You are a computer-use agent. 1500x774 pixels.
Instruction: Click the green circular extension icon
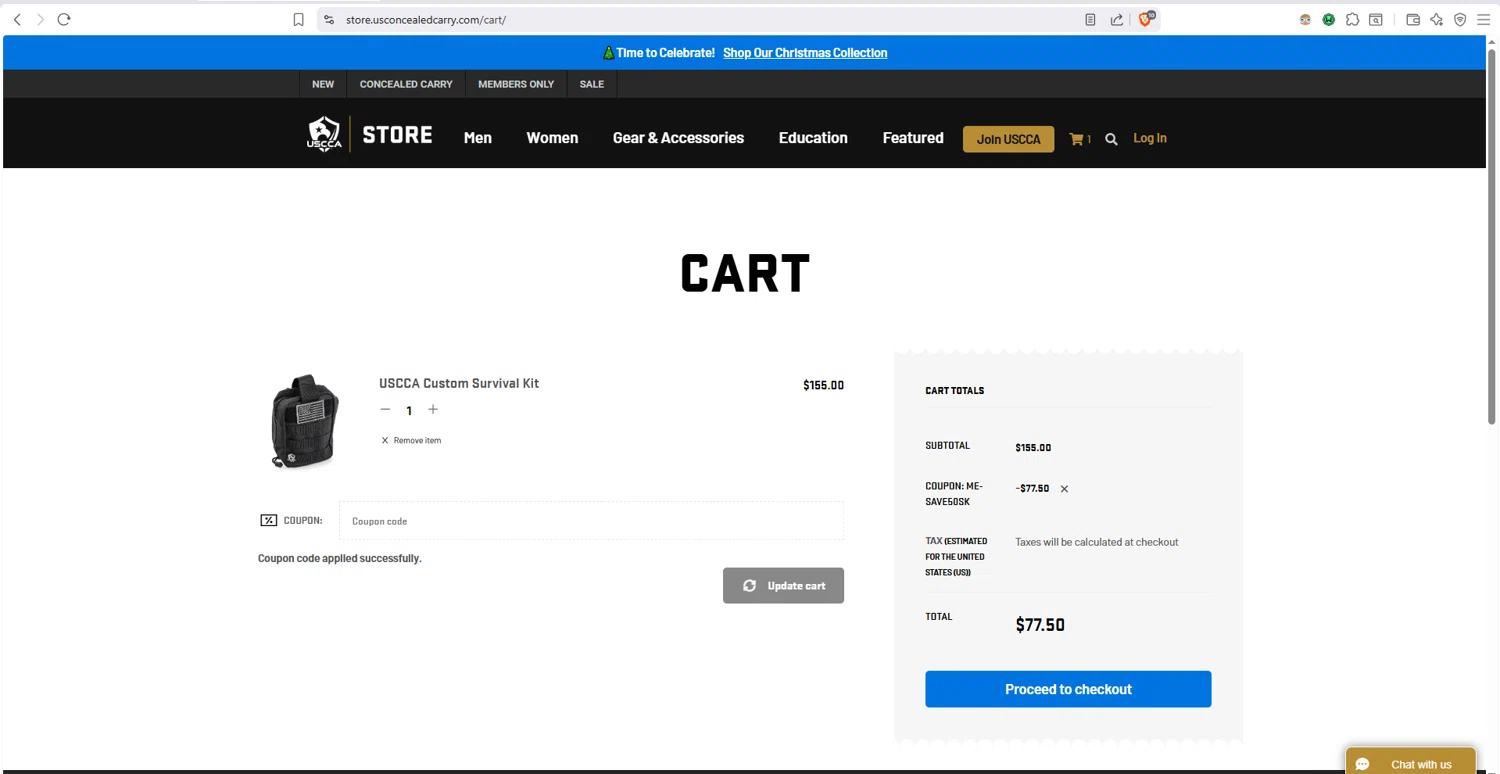click(x=1329, y=19)
